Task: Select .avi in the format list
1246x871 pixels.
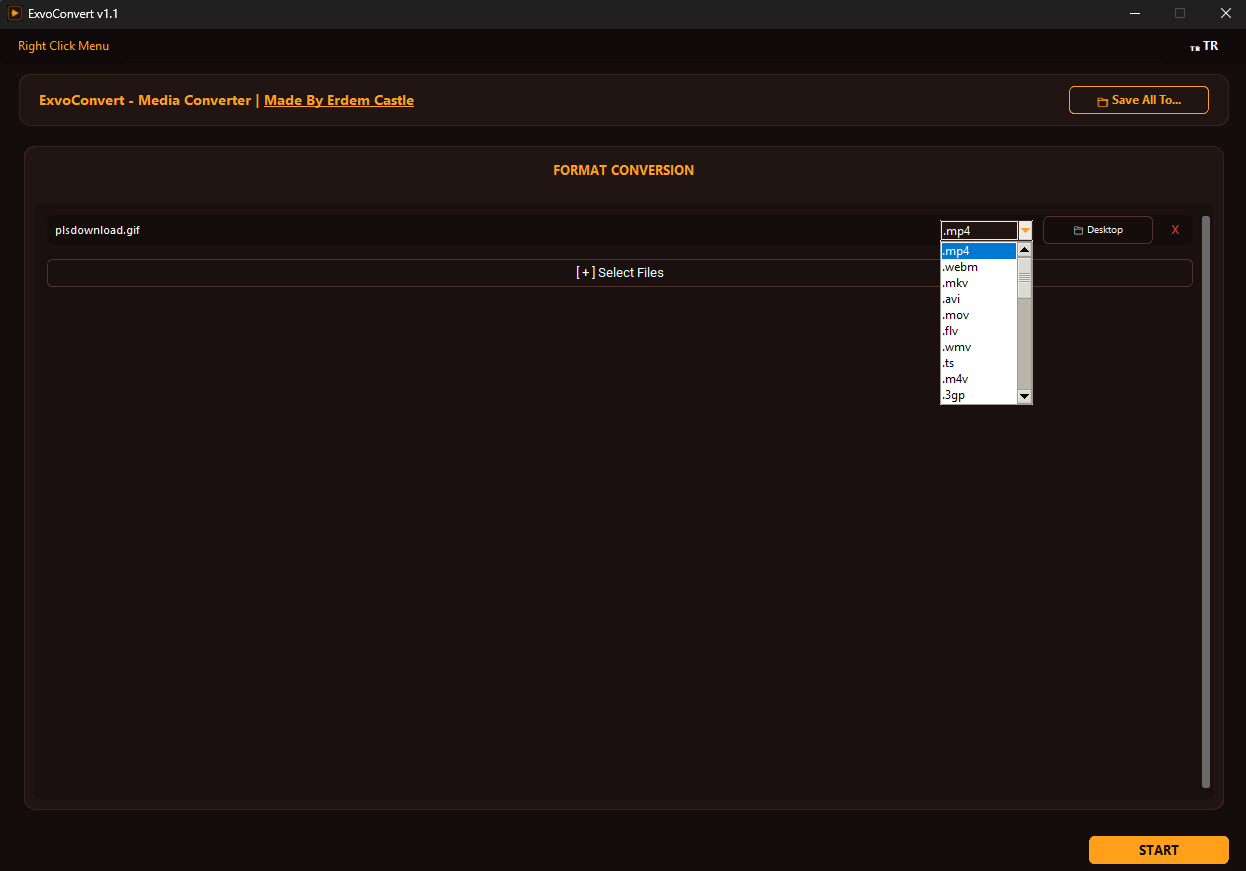Action: click(x=979, y=299)
